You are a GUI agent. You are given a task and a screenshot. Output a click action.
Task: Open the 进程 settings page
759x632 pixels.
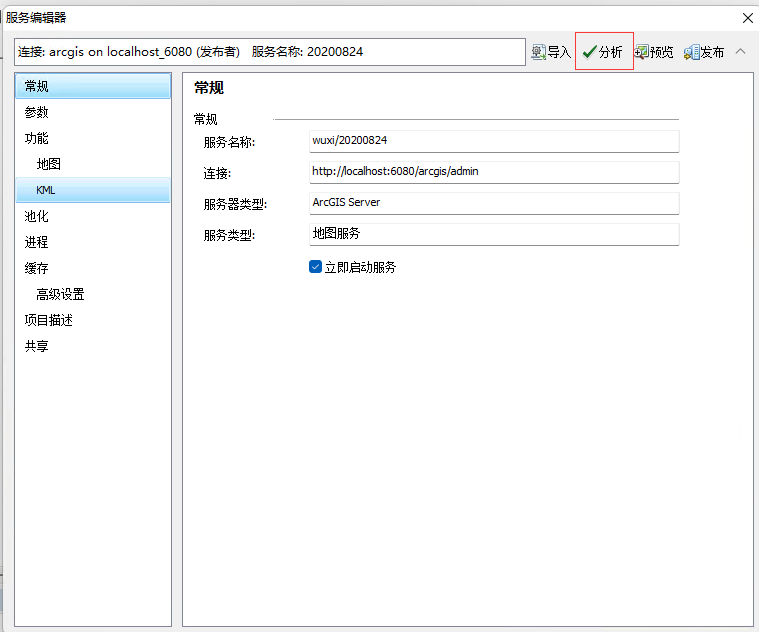pos(37,243)
